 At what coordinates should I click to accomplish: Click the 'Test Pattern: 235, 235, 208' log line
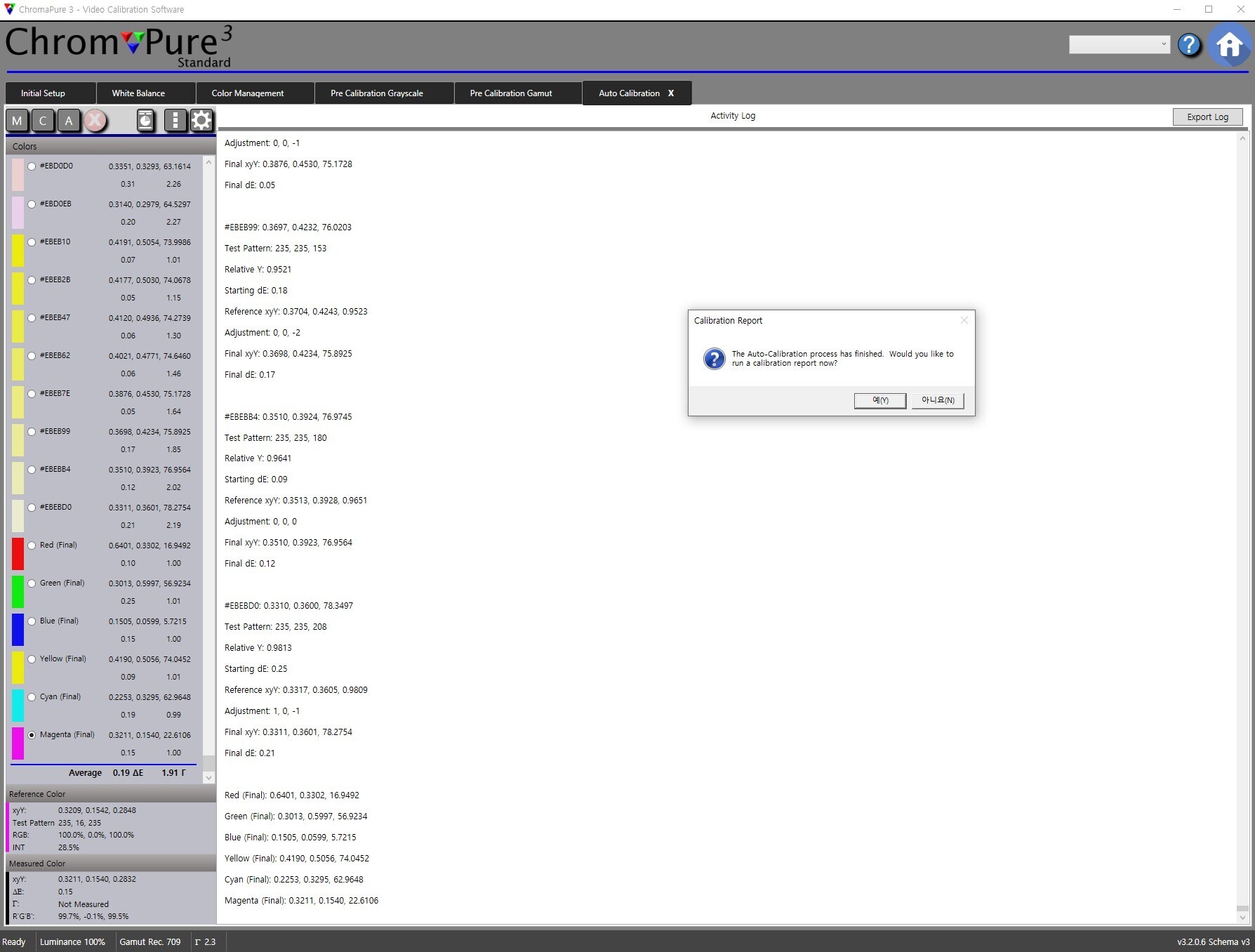click(x=275, y=627)
